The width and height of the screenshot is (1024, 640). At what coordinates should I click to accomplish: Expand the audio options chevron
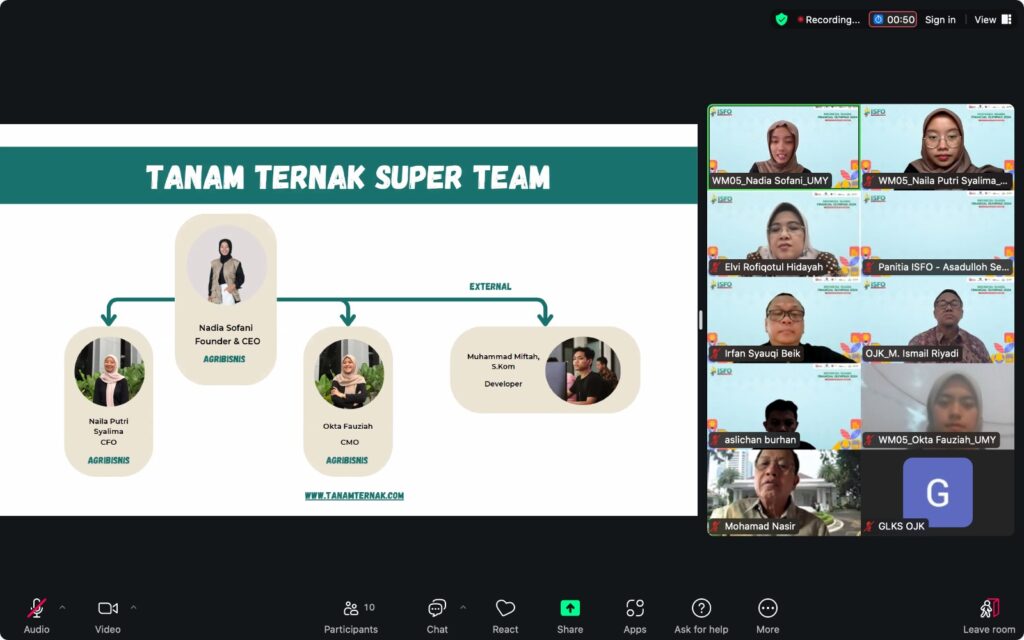[62, 607]
